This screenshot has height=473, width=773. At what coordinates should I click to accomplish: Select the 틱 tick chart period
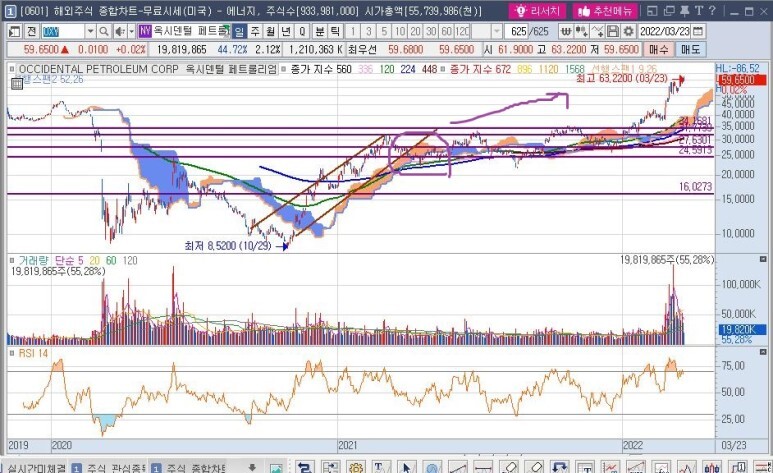coord(335,32)
